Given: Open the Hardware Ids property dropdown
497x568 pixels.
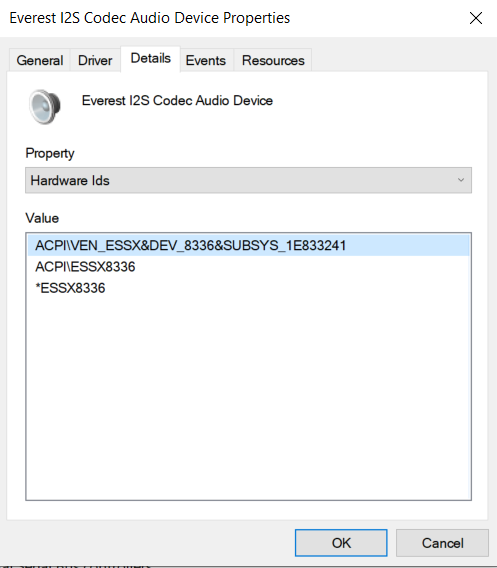Looking at the screenshot, I should (x=248, y=180).
